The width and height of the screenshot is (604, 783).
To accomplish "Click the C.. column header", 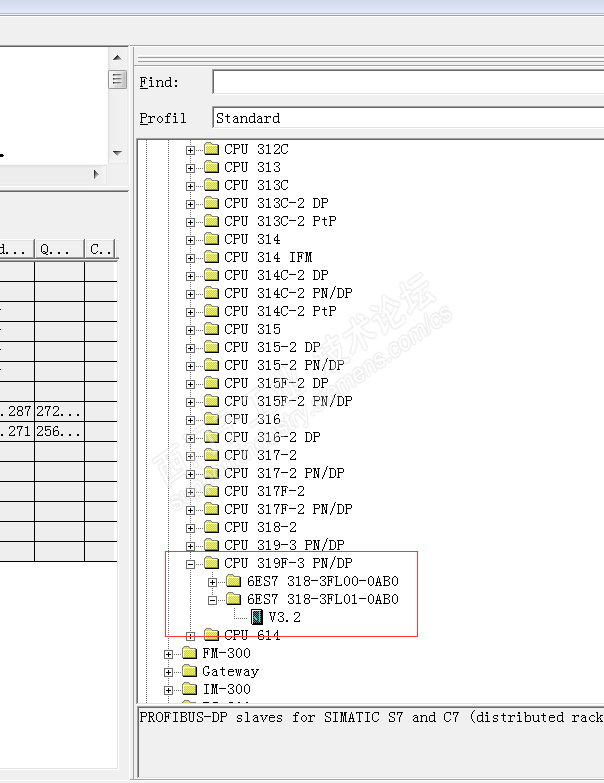I will [x=100, y=249].
